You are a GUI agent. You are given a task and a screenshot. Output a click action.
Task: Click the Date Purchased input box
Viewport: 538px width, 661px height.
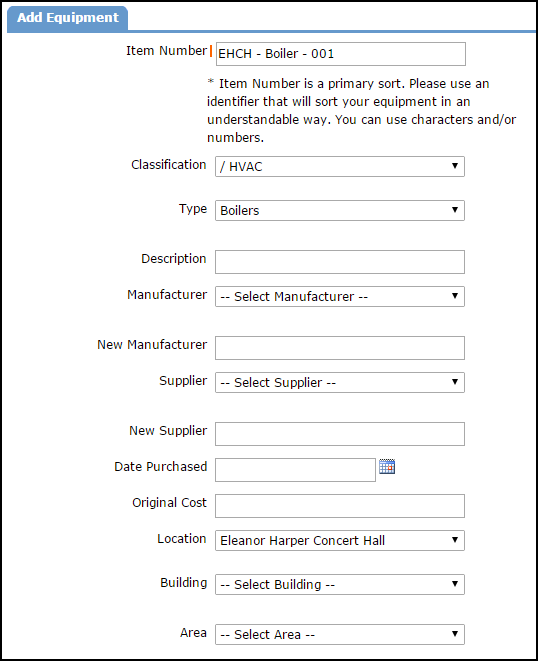(x=295, y=470)
